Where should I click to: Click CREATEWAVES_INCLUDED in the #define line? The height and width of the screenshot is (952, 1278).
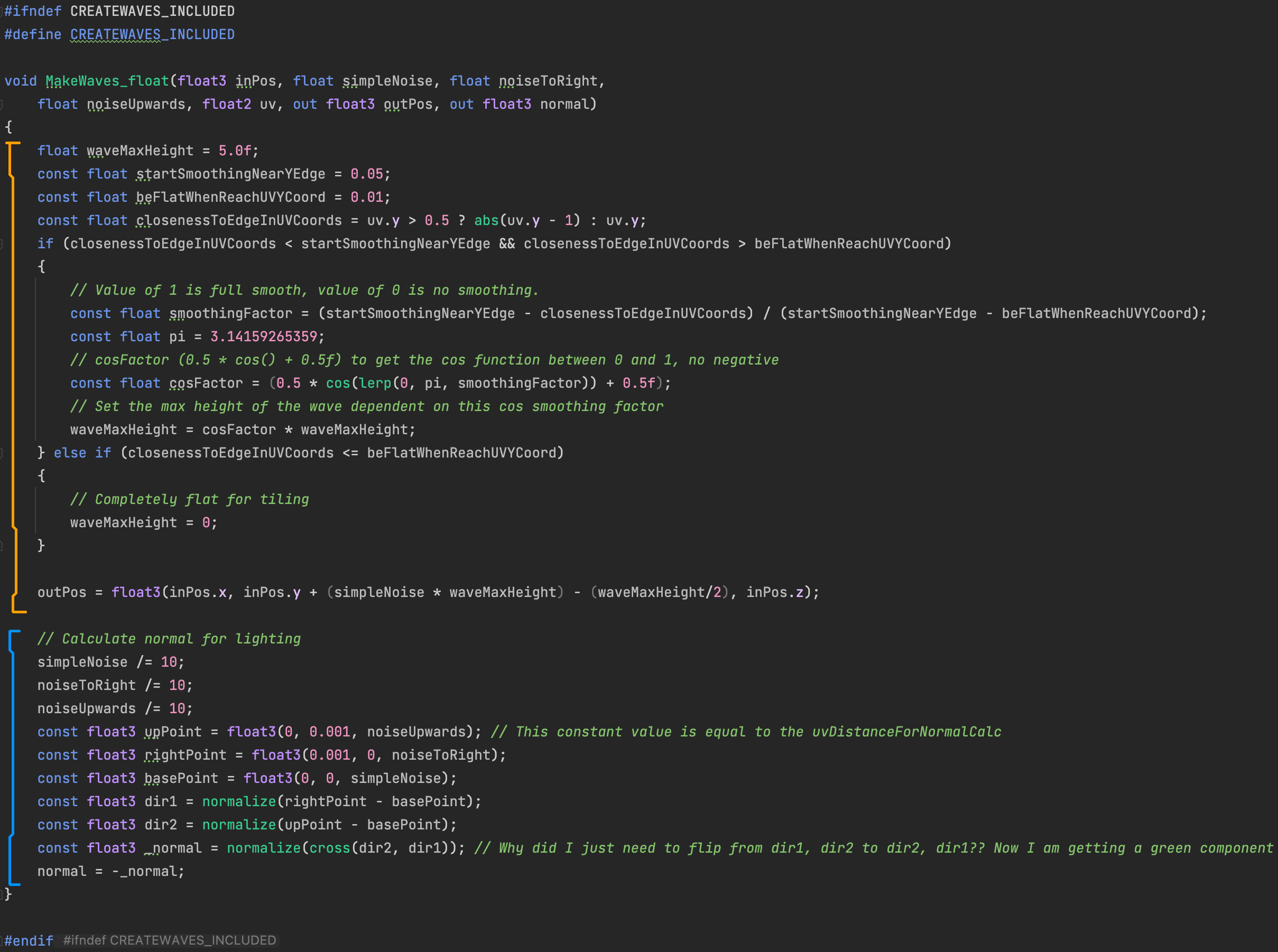152,34
